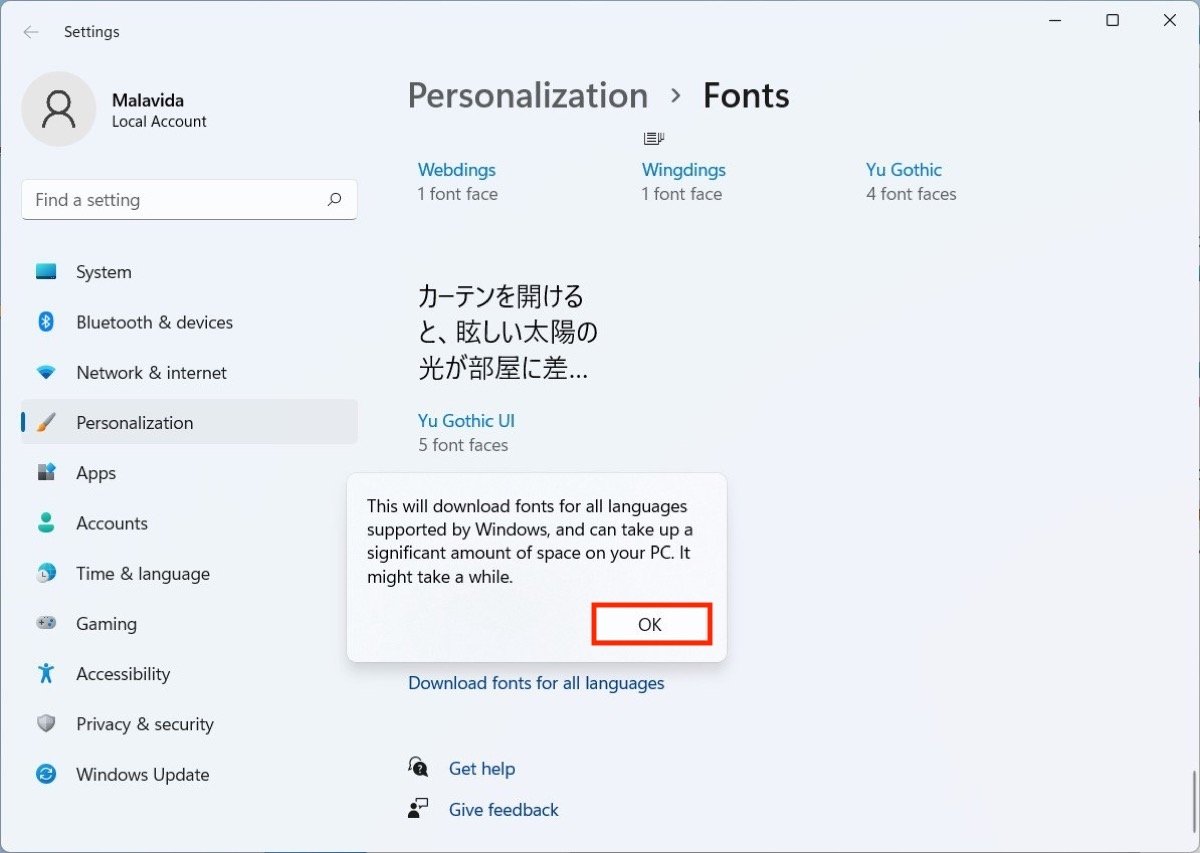This screenshot has height=853, width=1200.
Task: Click the Wingdings font preview glyph
Action: tap(654, 138)
